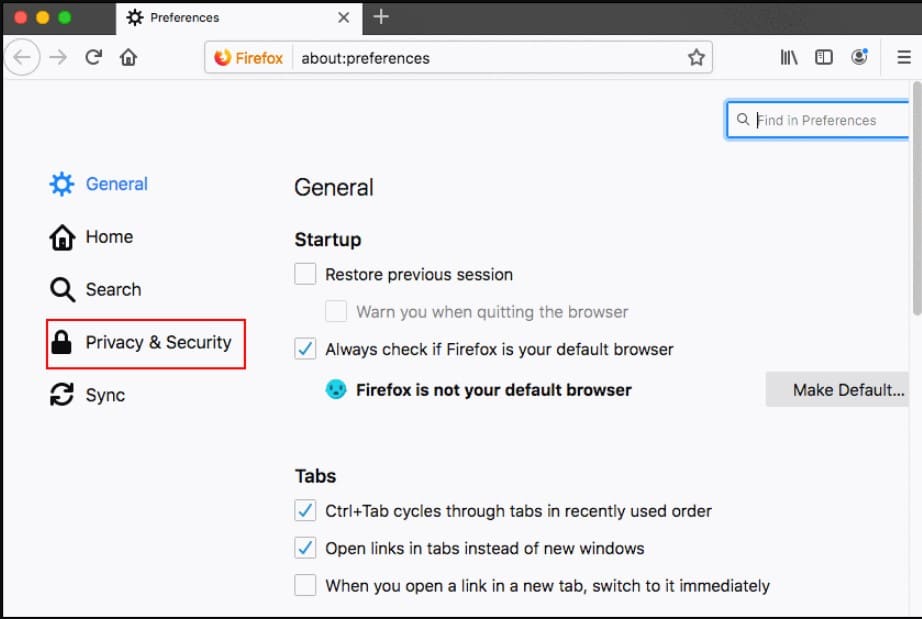922x619 pixels.
Task: Select Privacy & Security lock icon
Action: click(x=61, y=342)
